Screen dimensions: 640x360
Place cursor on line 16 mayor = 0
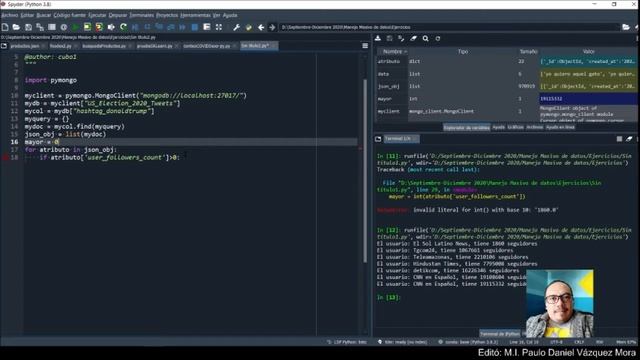42,142
